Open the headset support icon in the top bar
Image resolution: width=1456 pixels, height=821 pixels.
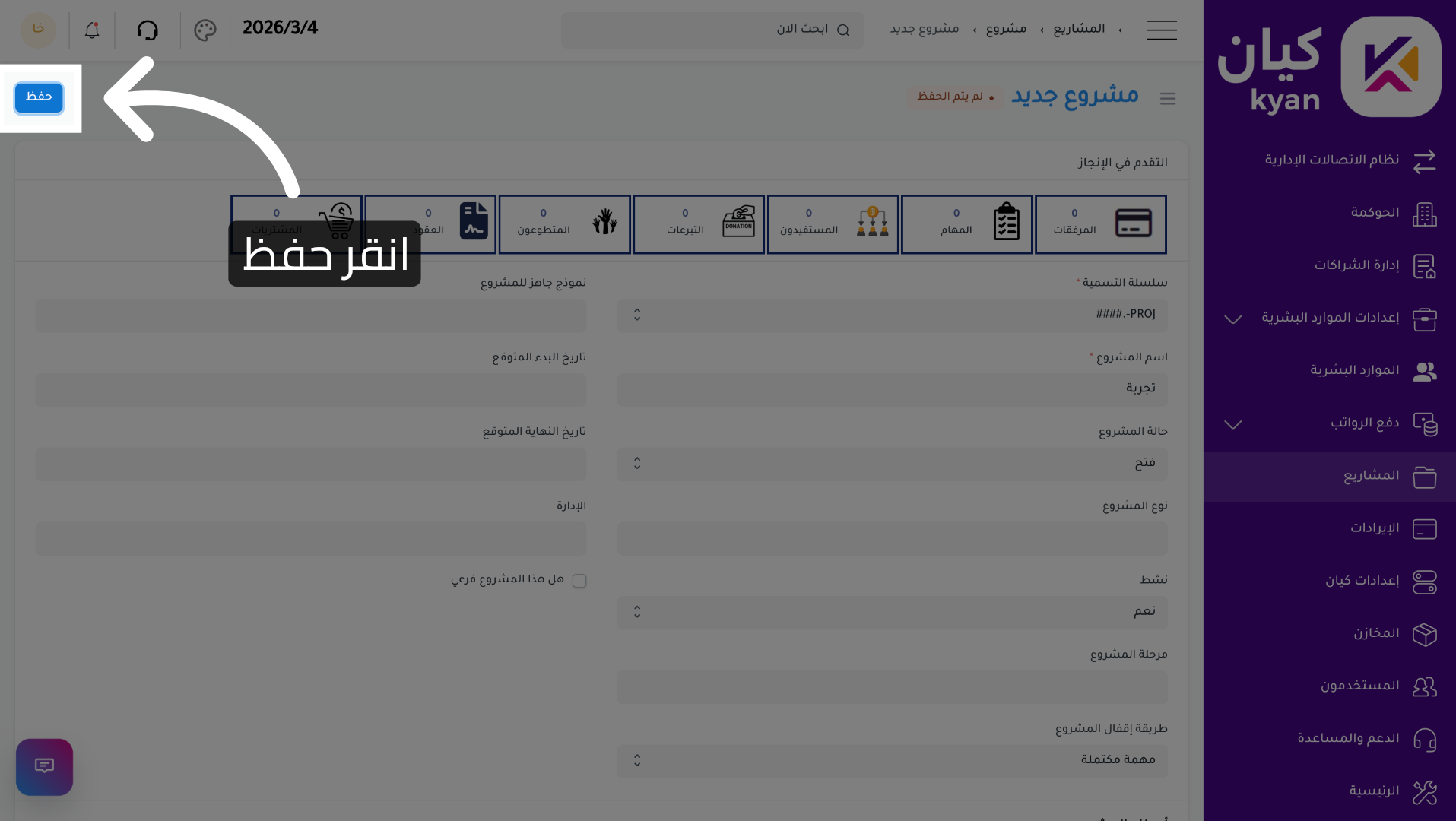click(x=148, y=30)
